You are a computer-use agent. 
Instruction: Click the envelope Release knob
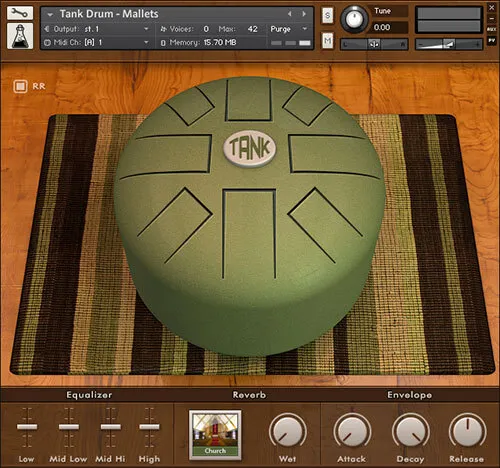(x=467, y=431)
